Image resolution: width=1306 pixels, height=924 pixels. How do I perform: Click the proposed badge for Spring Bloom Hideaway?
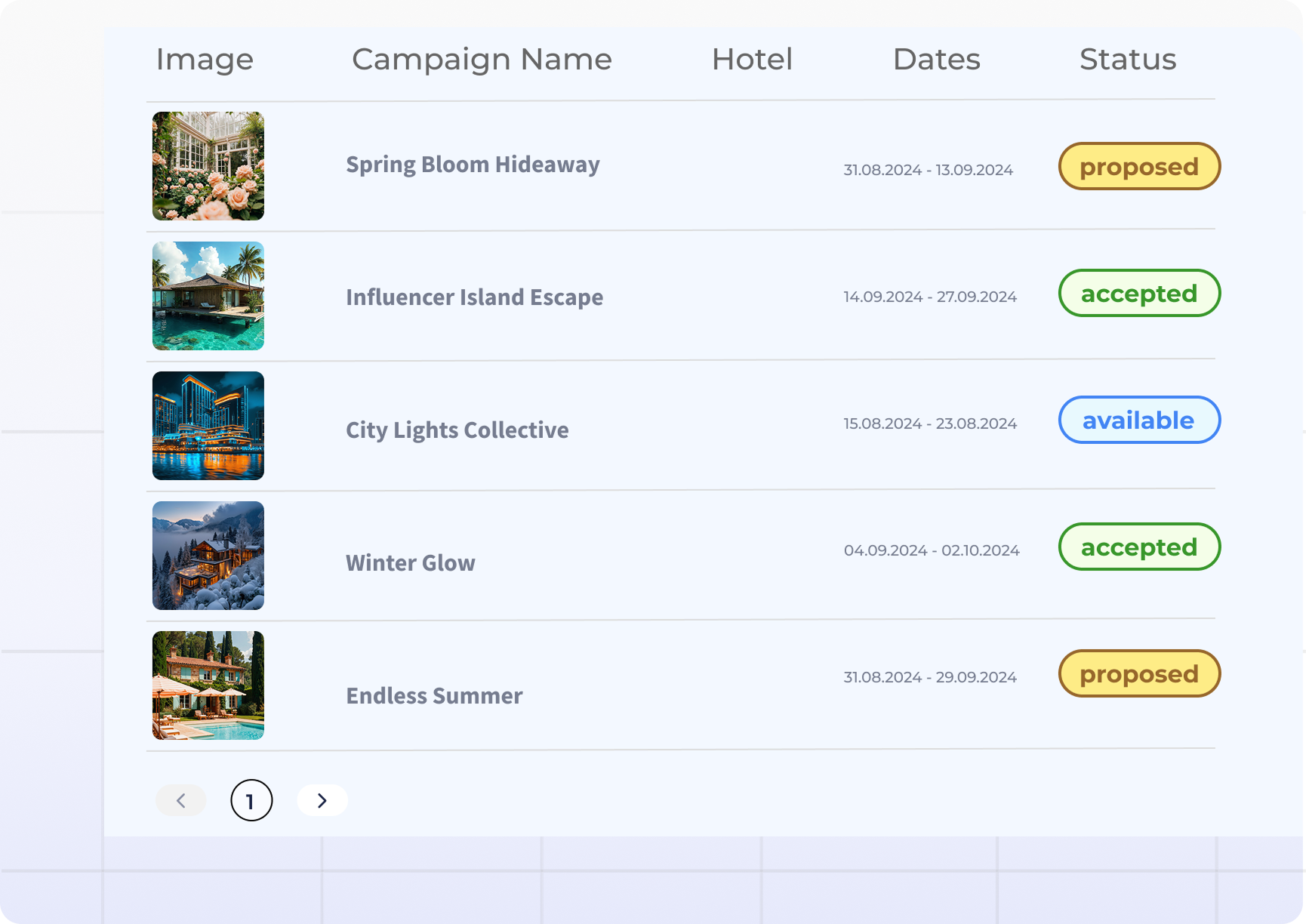coord(1139,166)
